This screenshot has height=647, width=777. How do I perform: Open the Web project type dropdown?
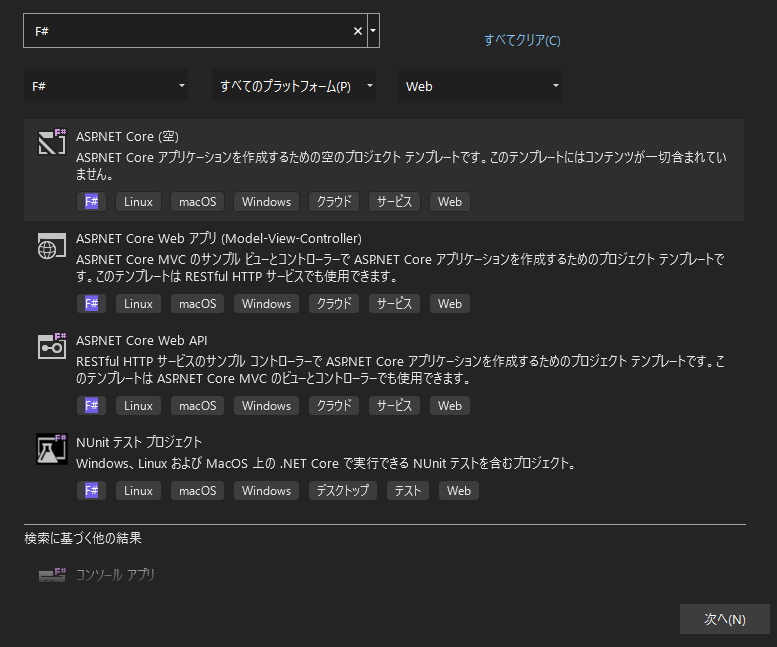pyautogui.click(x=479, y=86)
